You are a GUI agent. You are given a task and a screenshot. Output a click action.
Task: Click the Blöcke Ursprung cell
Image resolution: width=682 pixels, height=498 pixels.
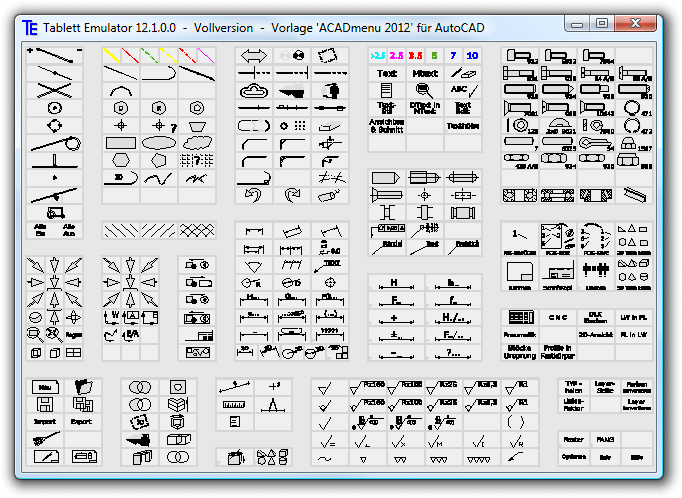520,352
